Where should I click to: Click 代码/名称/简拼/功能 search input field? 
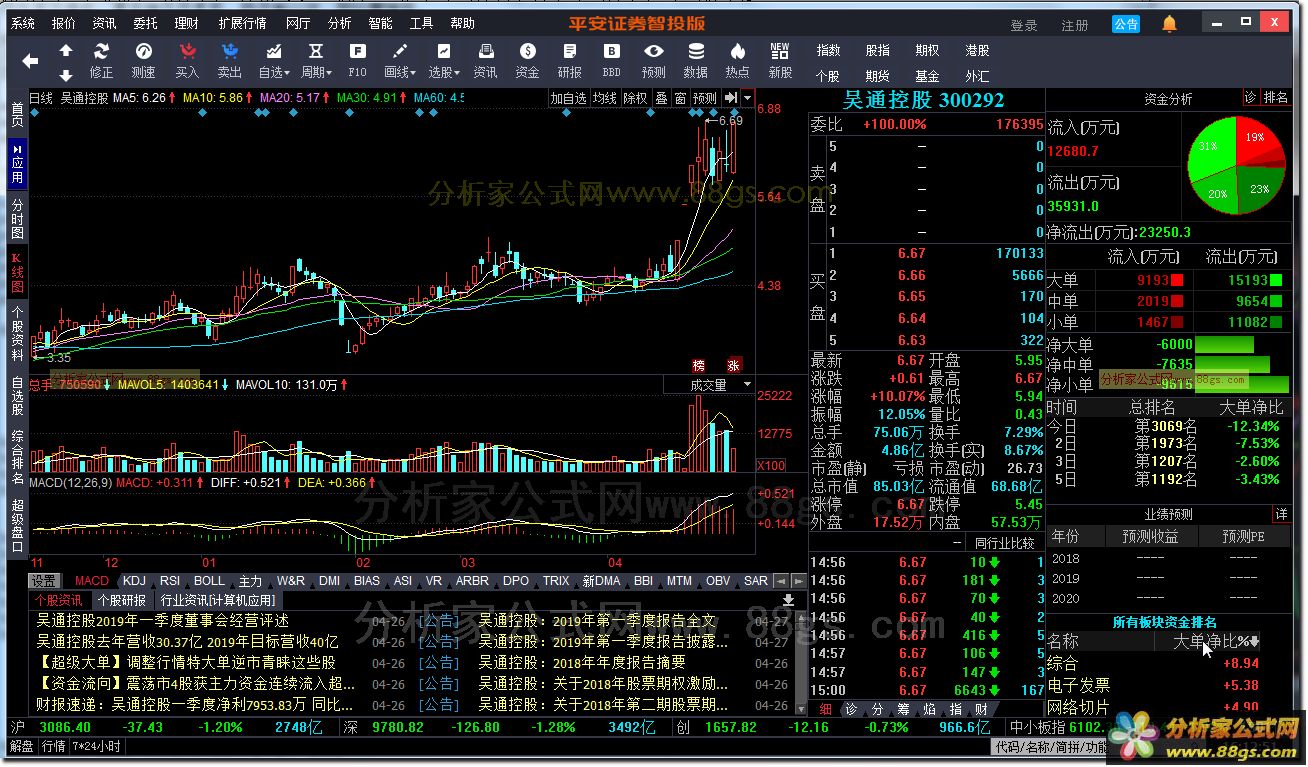(x=1050, y=747)
